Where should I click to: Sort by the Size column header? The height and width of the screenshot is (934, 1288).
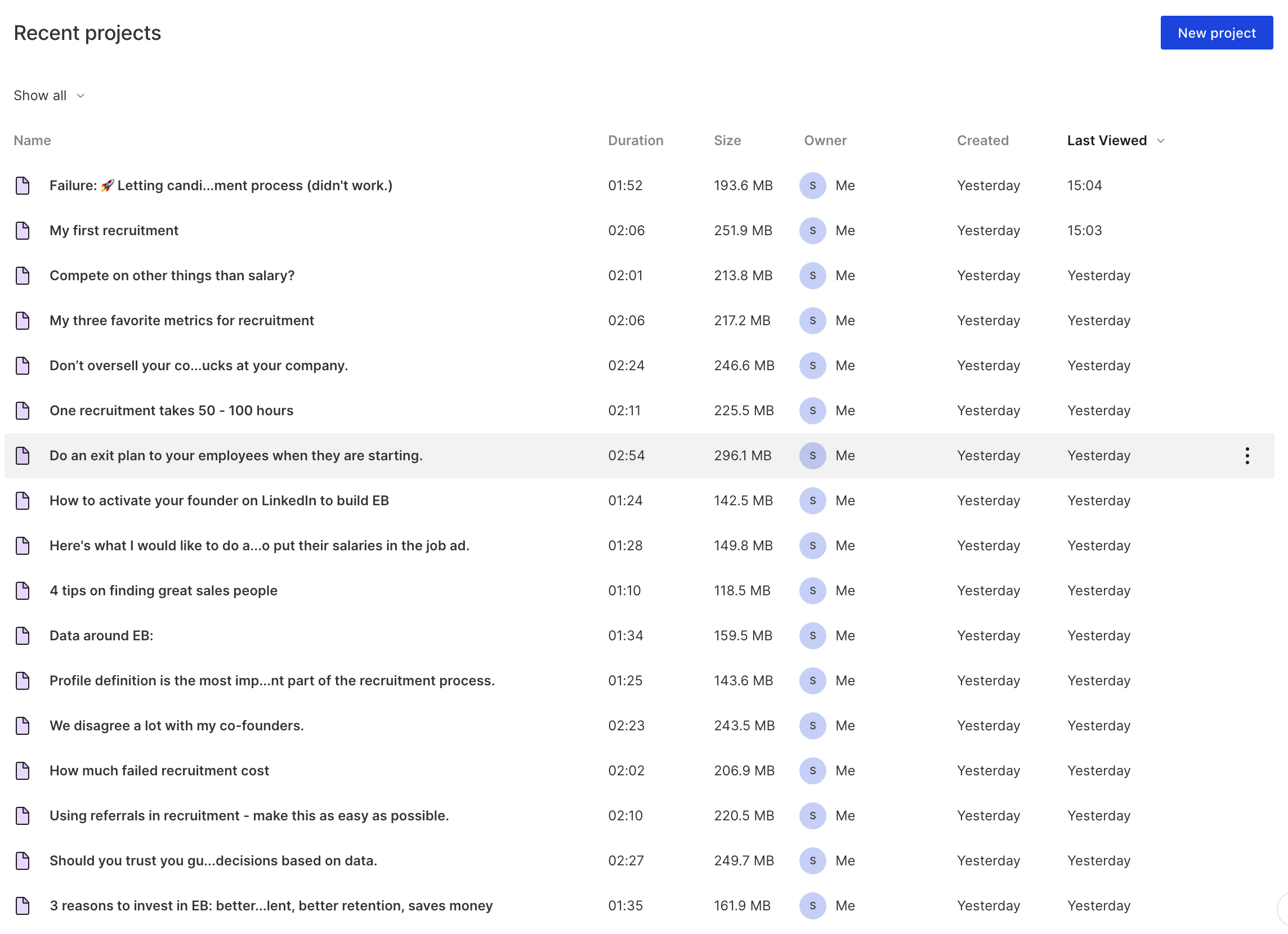(727, 141)
